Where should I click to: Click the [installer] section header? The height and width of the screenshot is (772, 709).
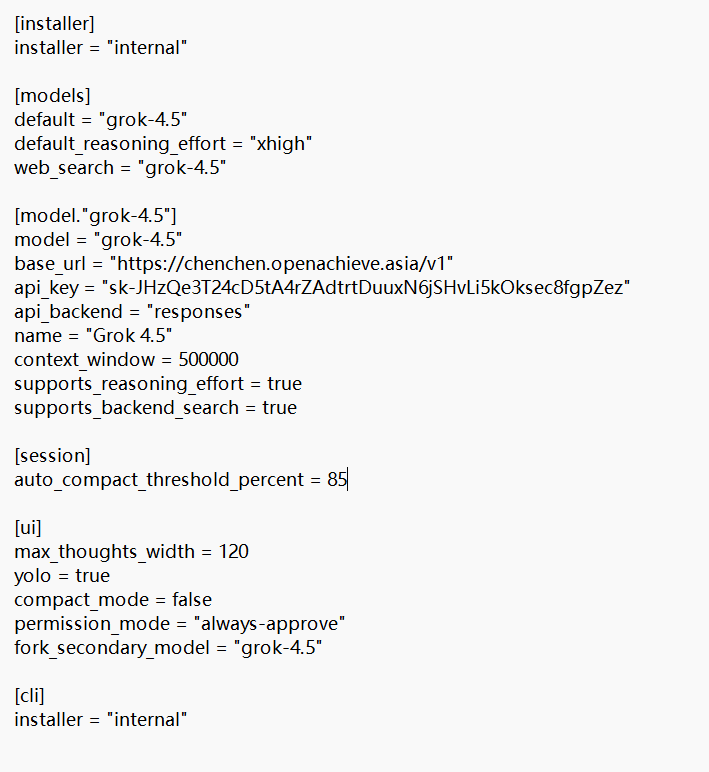tap(54, 24)
